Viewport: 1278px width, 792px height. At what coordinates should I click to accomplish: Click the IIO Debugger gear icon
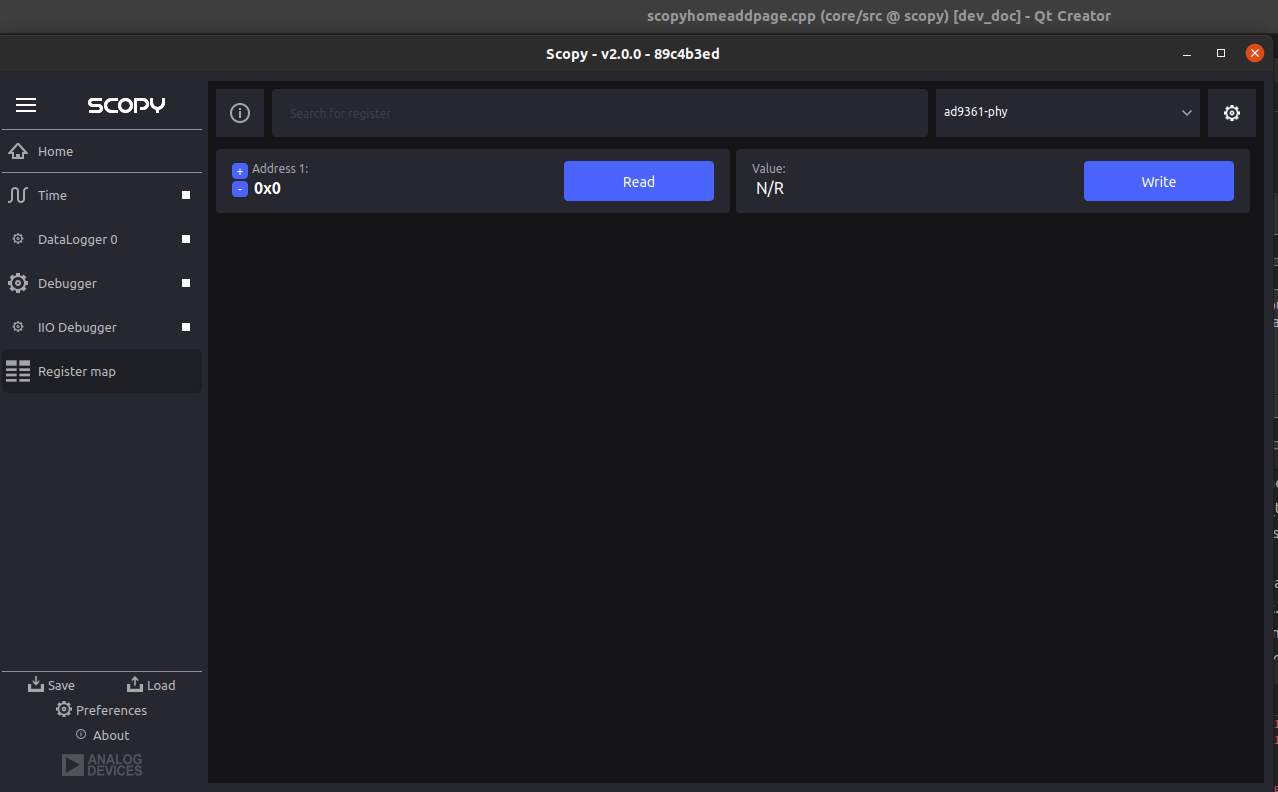click(x=17, y=327)
